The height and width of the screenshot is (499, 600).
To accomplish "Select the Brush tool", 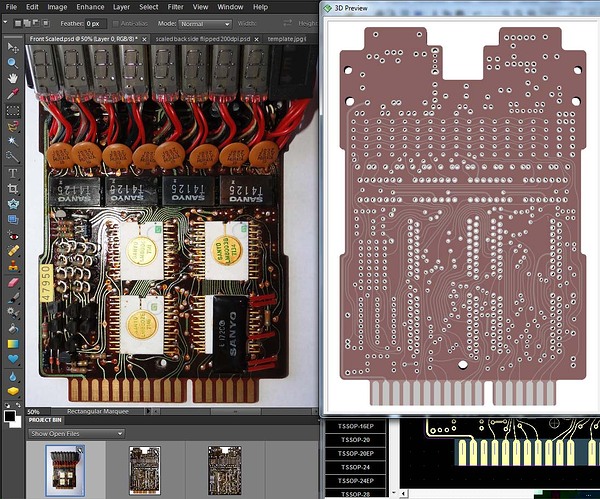I will point(13,298).
